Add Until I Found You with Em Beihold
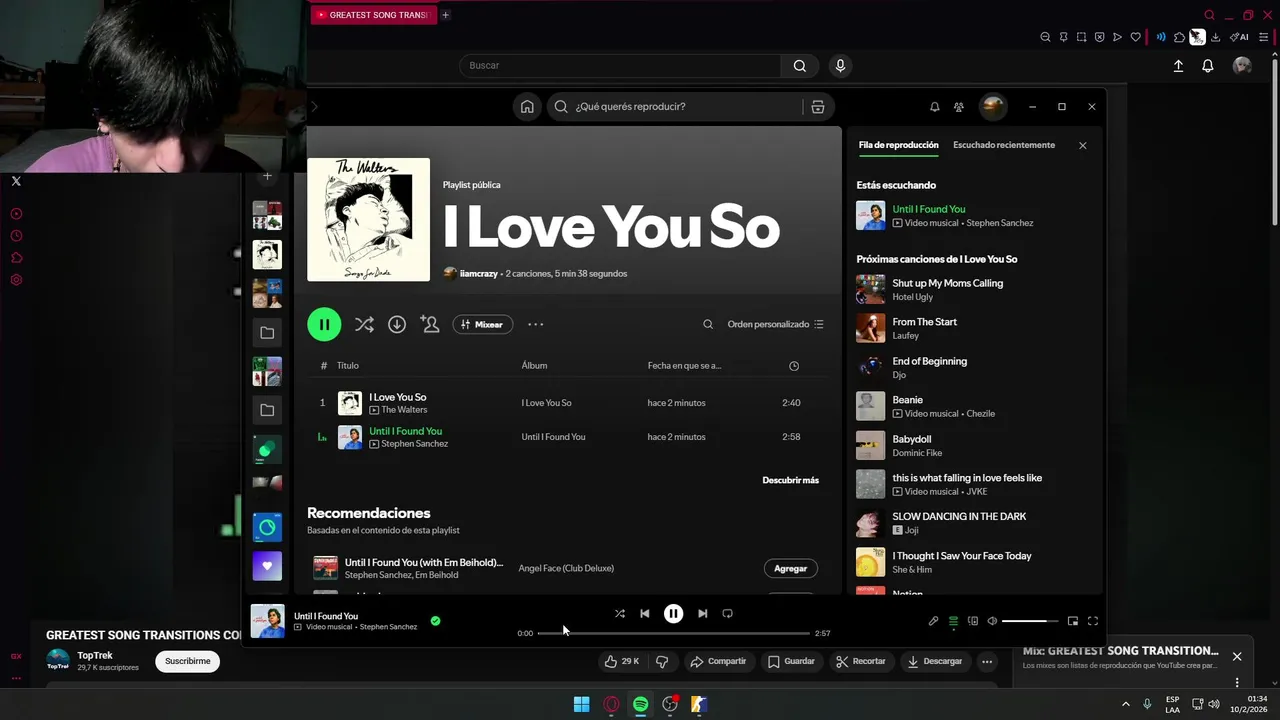 (790, 568)
